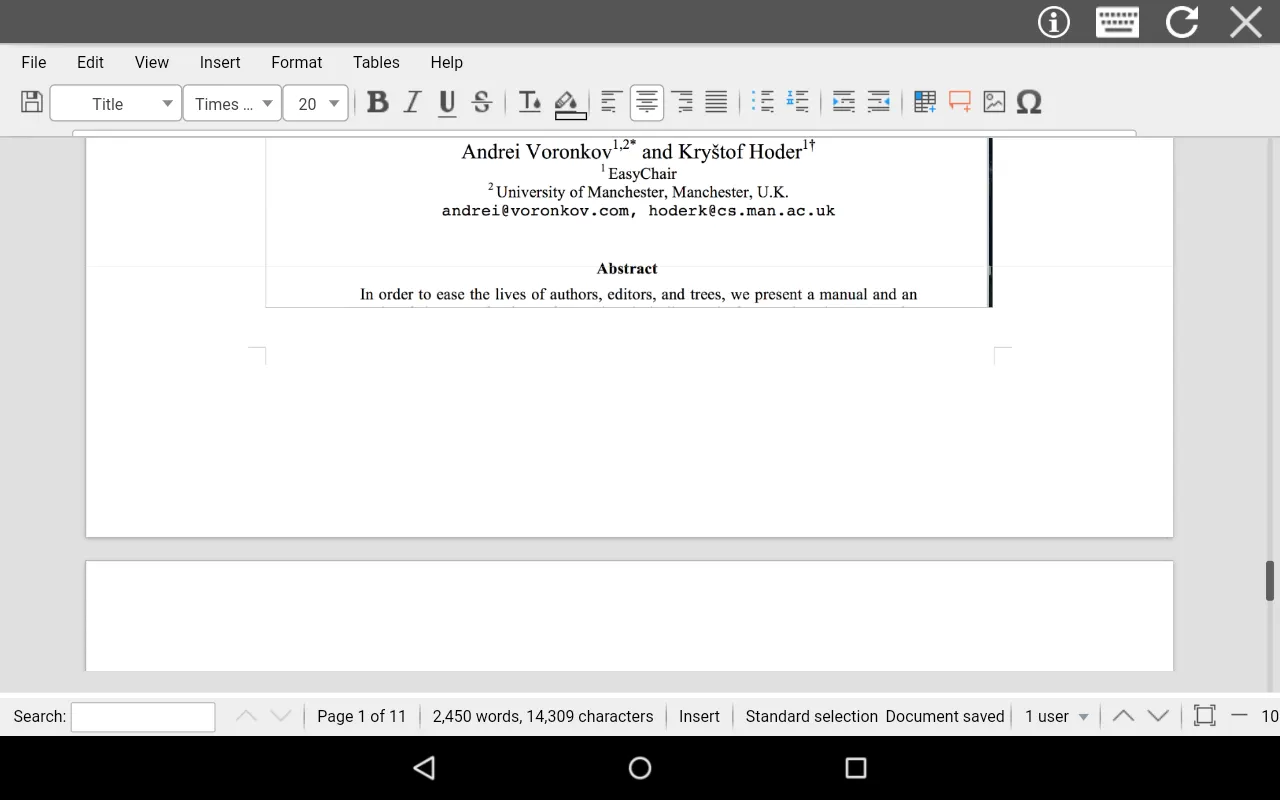1280x800 pixels.
Task: Open the paragraph style dropdown showing Title
Action: [x=116, y=103]
